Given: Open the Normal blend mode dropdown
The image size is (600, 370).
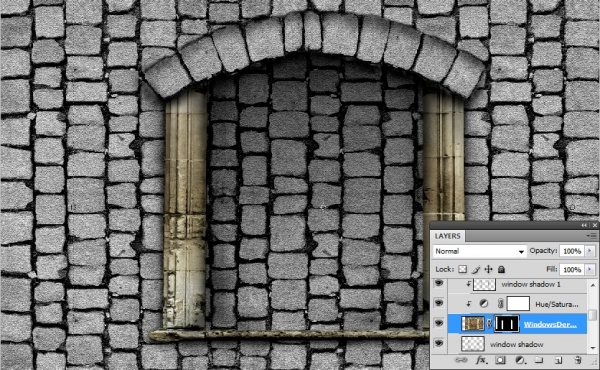Looking at the screenshot, I should [x=479, y=251].
